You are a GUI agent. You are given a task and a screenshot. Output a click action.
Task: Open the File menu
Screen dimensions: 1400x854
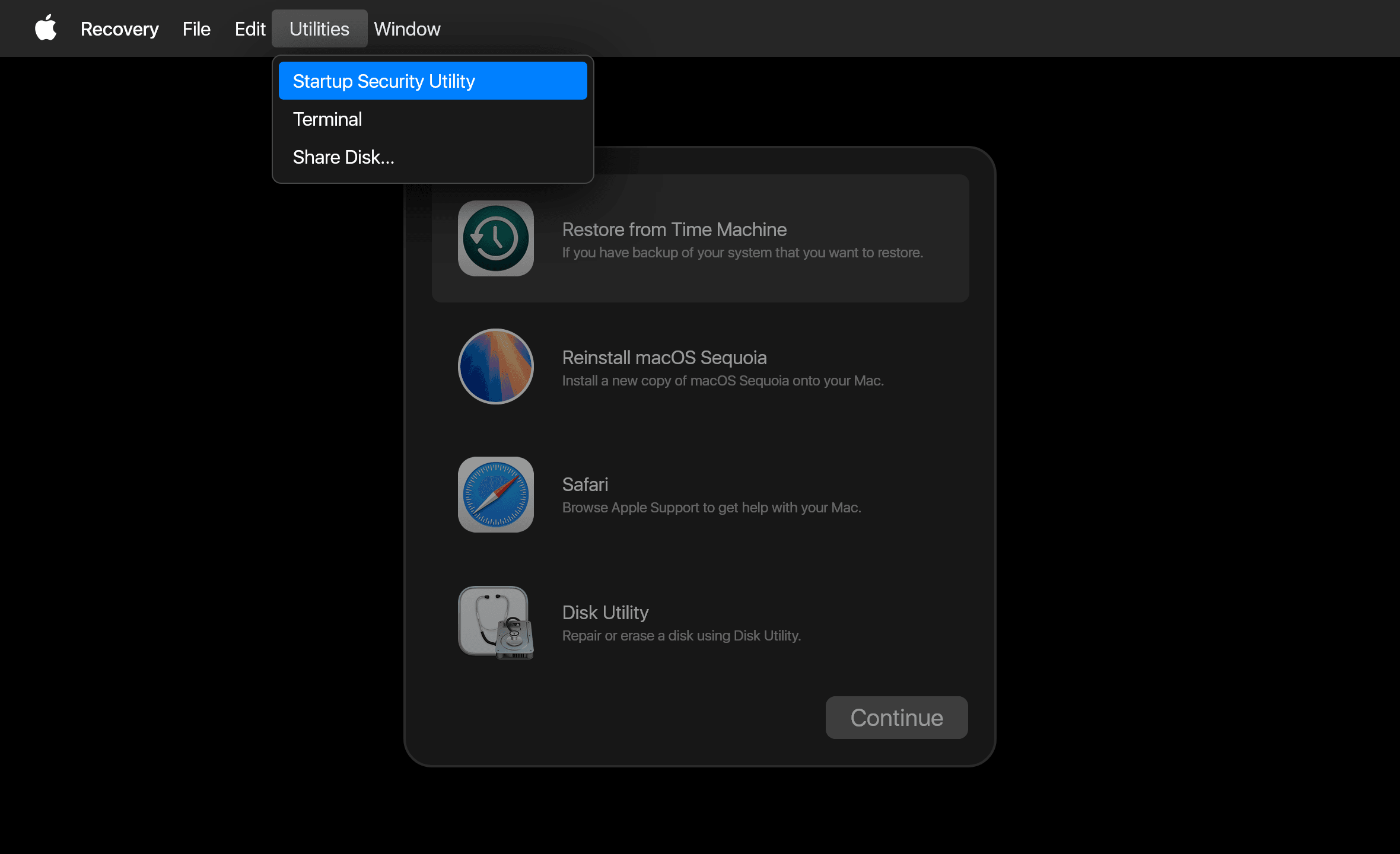click(x=196, y=28)
